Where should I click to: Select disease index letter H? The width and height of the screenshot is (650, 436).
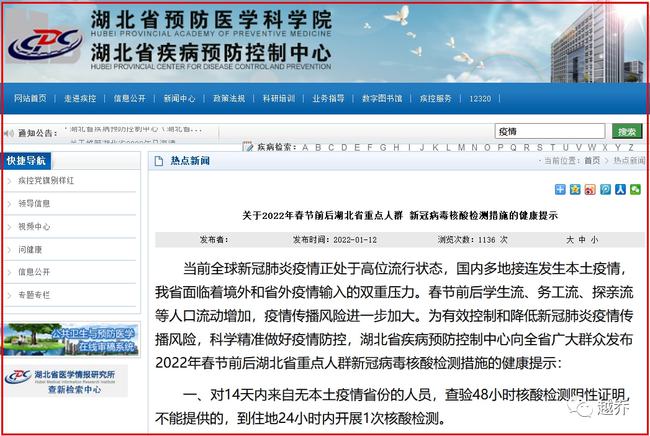coord(396,147)
